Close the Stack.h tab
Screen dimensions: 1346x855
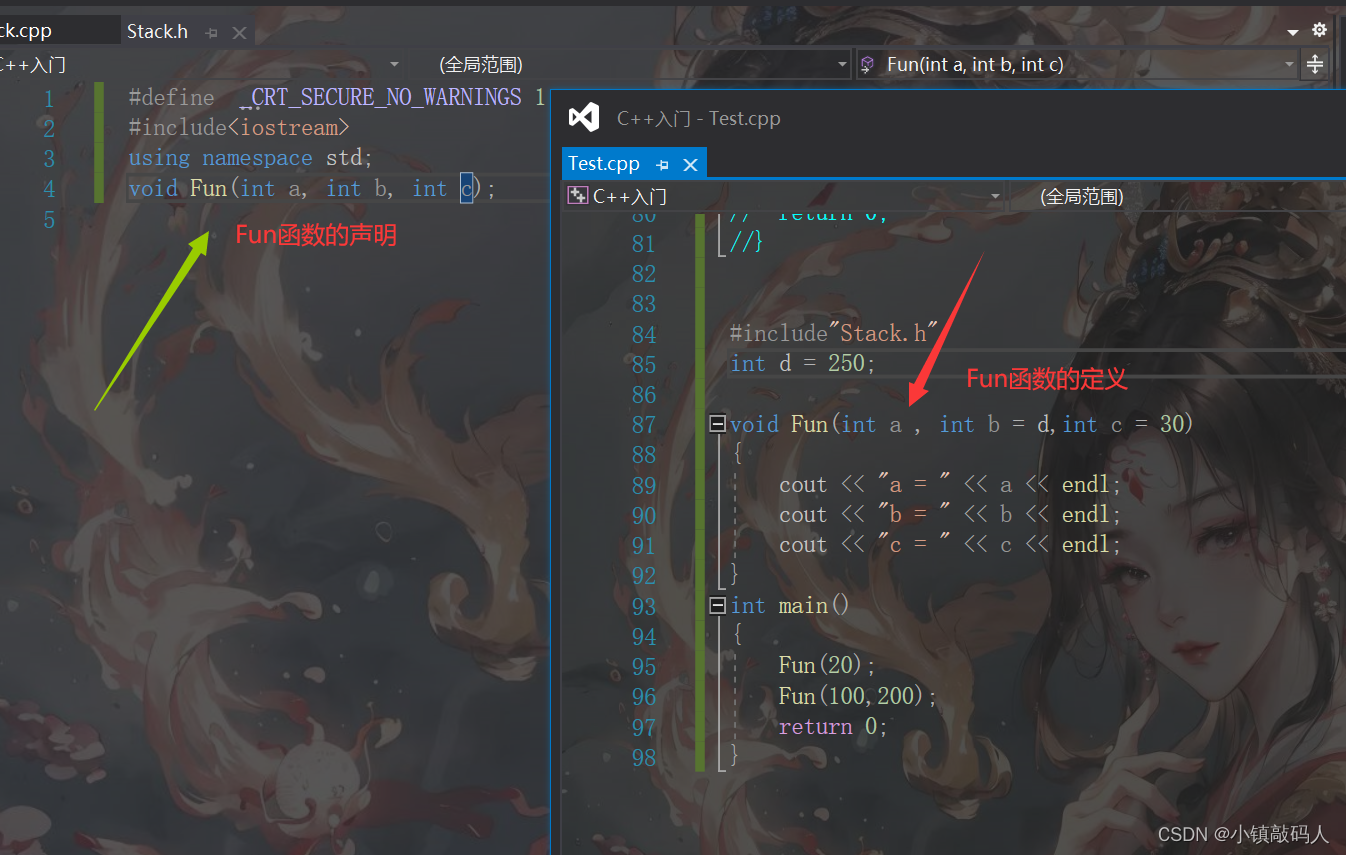point(239,32)
